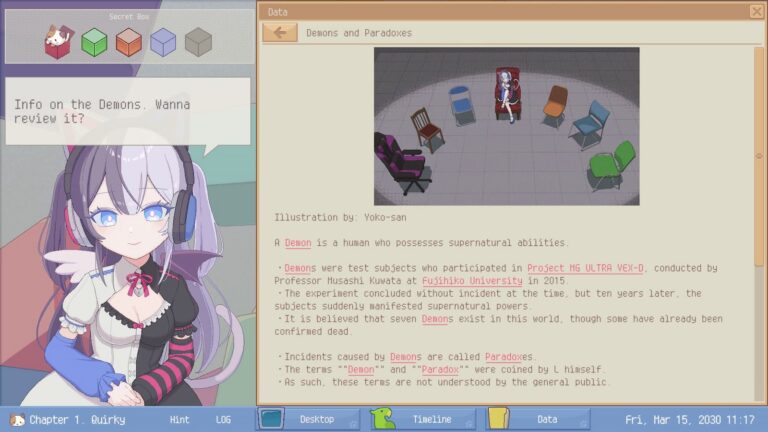This screenshot has width=768, height=432.
Task: Switch to the Desktop tab
Action: (315, 419)
